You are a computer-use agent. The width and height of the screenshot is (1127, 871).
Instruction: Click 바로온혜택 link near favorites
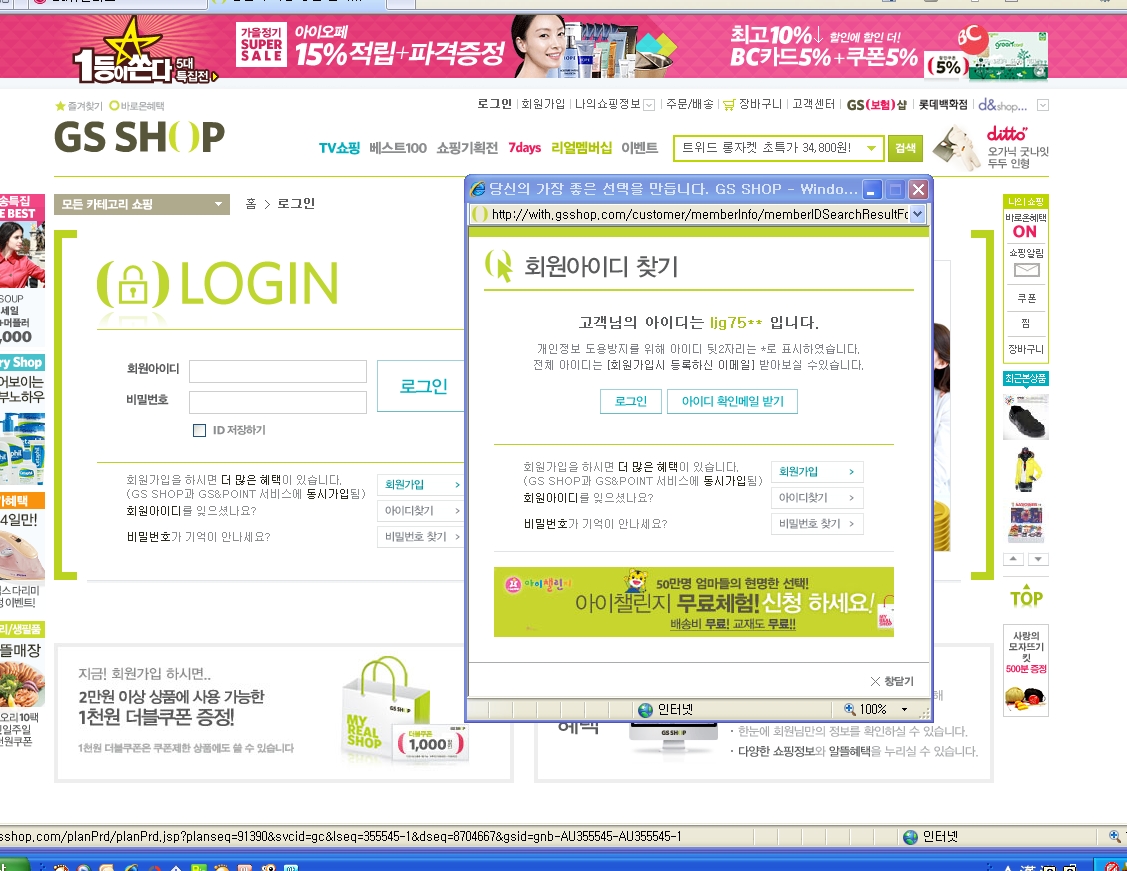pos(137,106)
